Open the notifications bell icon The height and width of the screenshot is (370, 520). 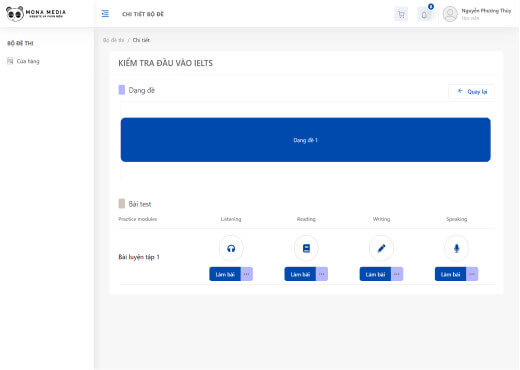424,14
